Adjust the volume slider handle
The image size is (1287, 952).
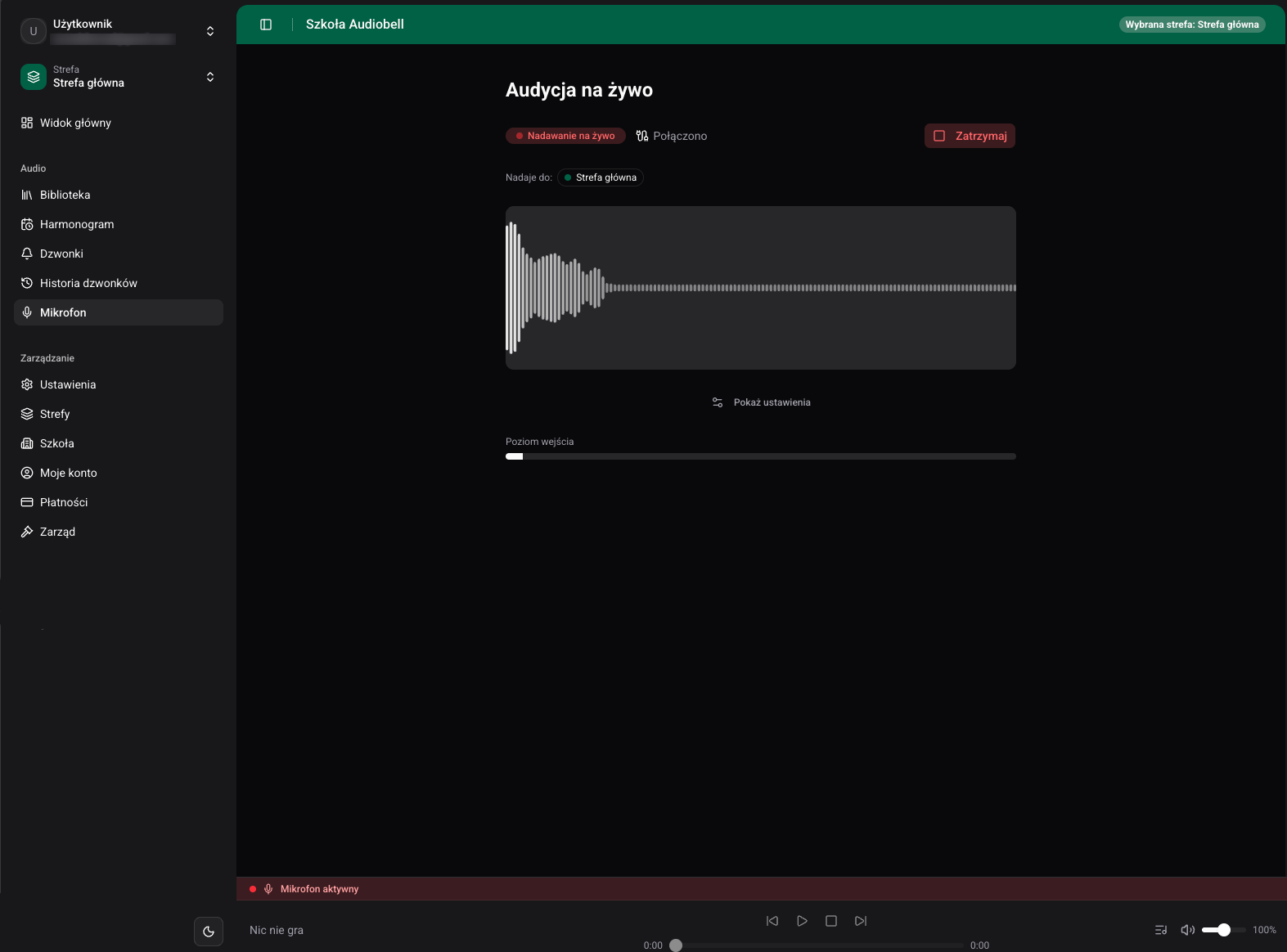click(x=1224, y=930)
